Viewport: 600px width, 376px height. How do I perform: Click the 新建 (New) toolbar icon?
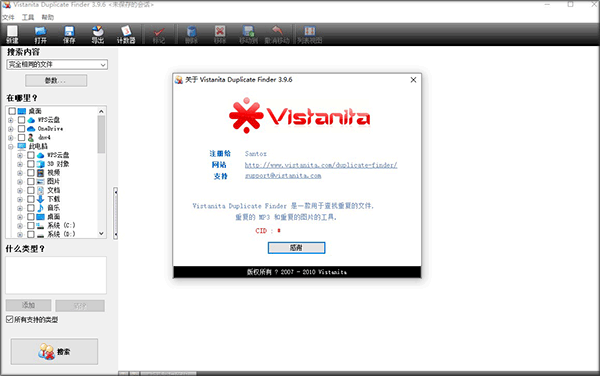point(12,31)
